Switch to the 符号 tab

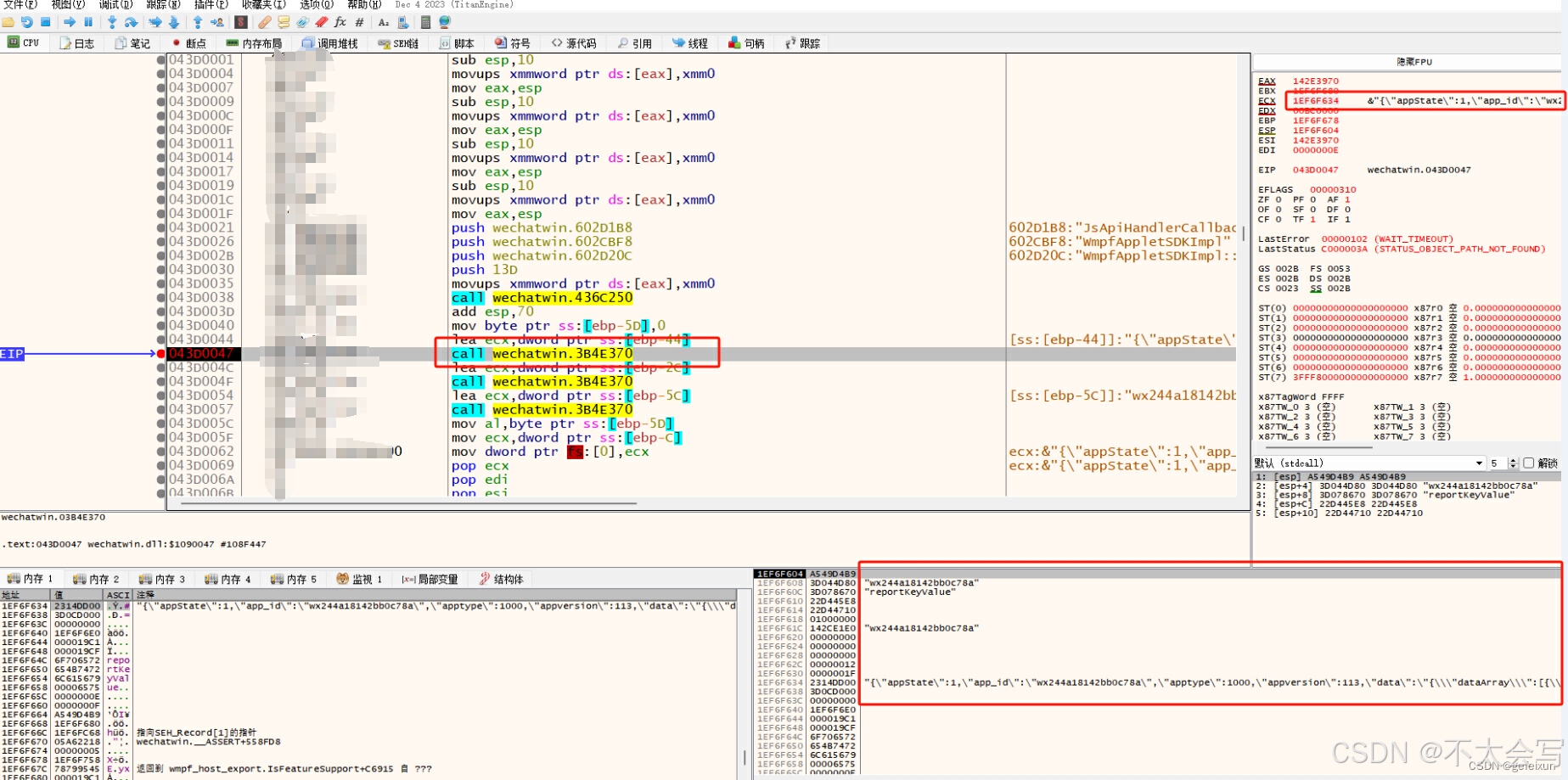(x=513, y=43)
